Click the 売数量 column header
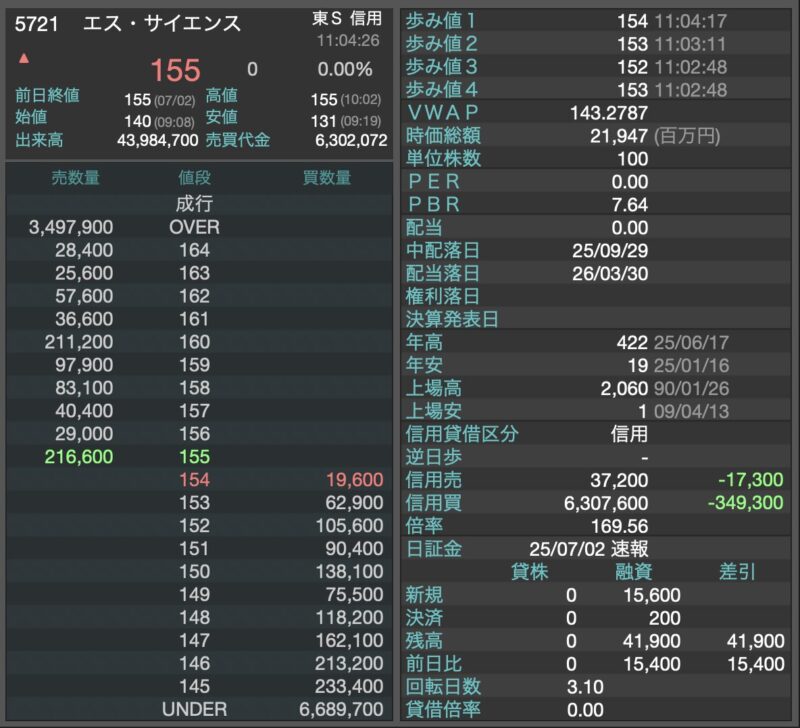Image resolution: width=800 pixels, height=728 pixels. click(x=76, y=178)
